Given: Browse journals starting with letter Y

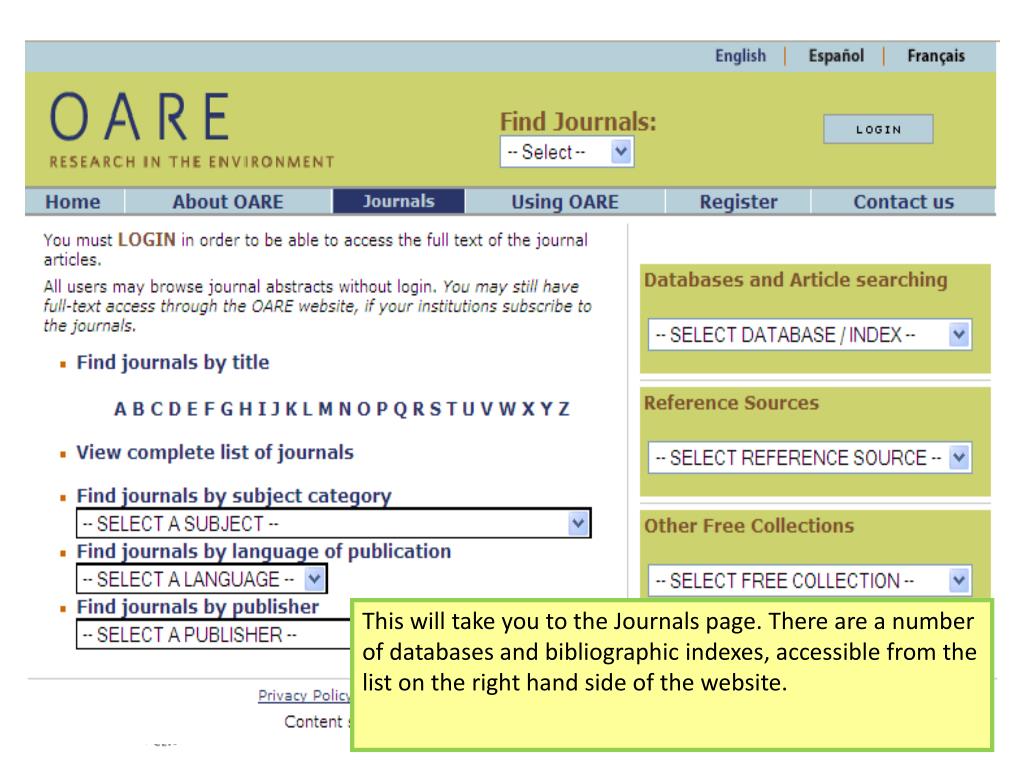Looking at the screenshot, I should point(546,409).
